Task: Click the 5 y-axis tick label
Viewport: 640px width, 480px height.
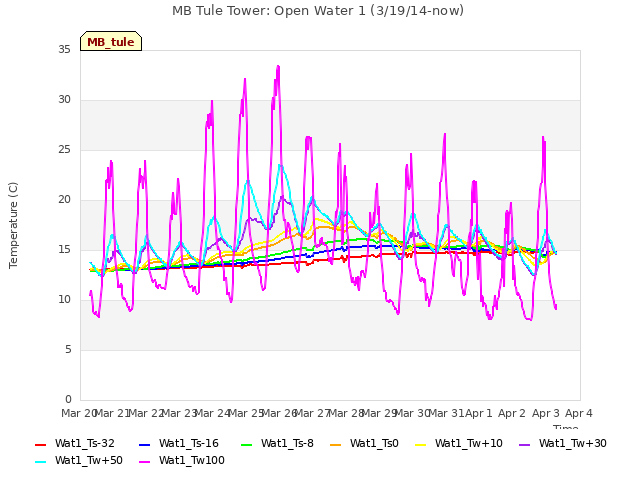Action: pos(68,350)
